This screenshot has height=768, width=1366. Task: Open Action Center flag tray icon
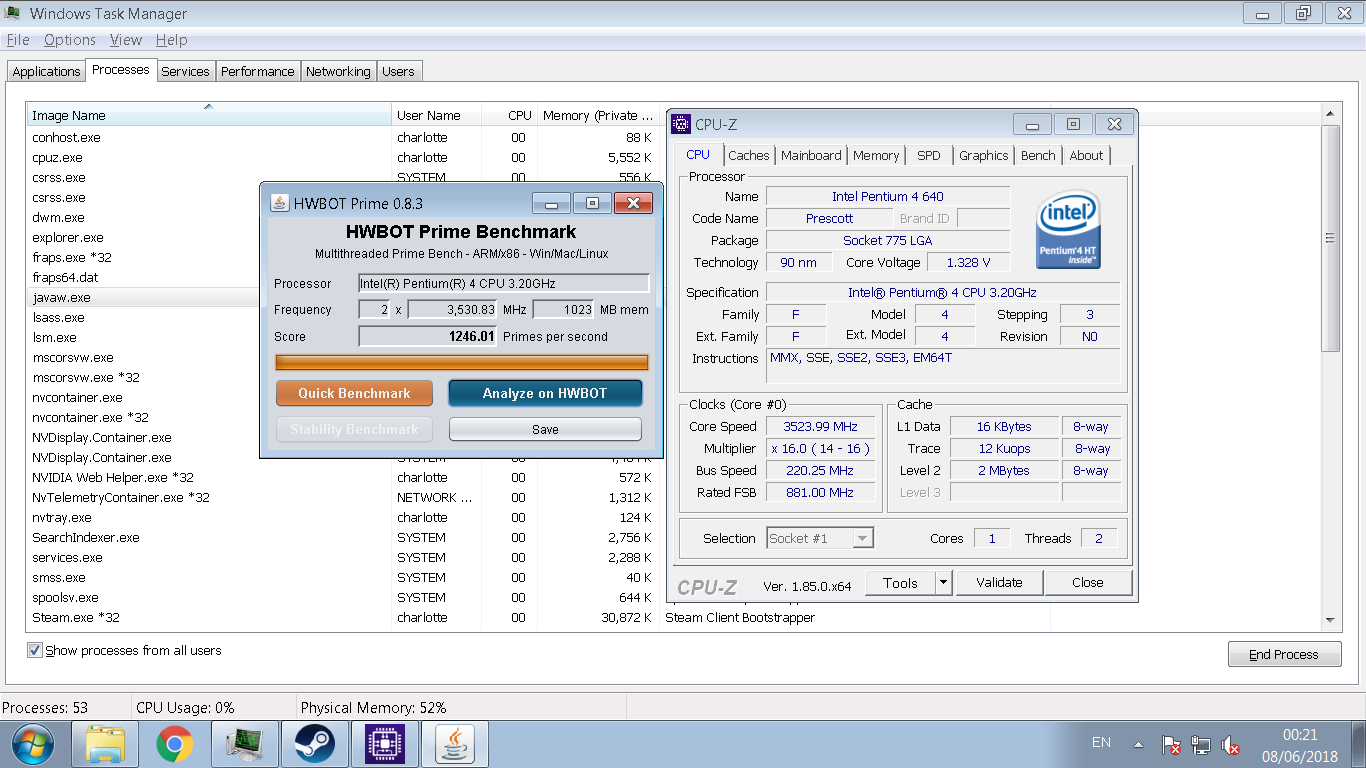pos(1172,745)
